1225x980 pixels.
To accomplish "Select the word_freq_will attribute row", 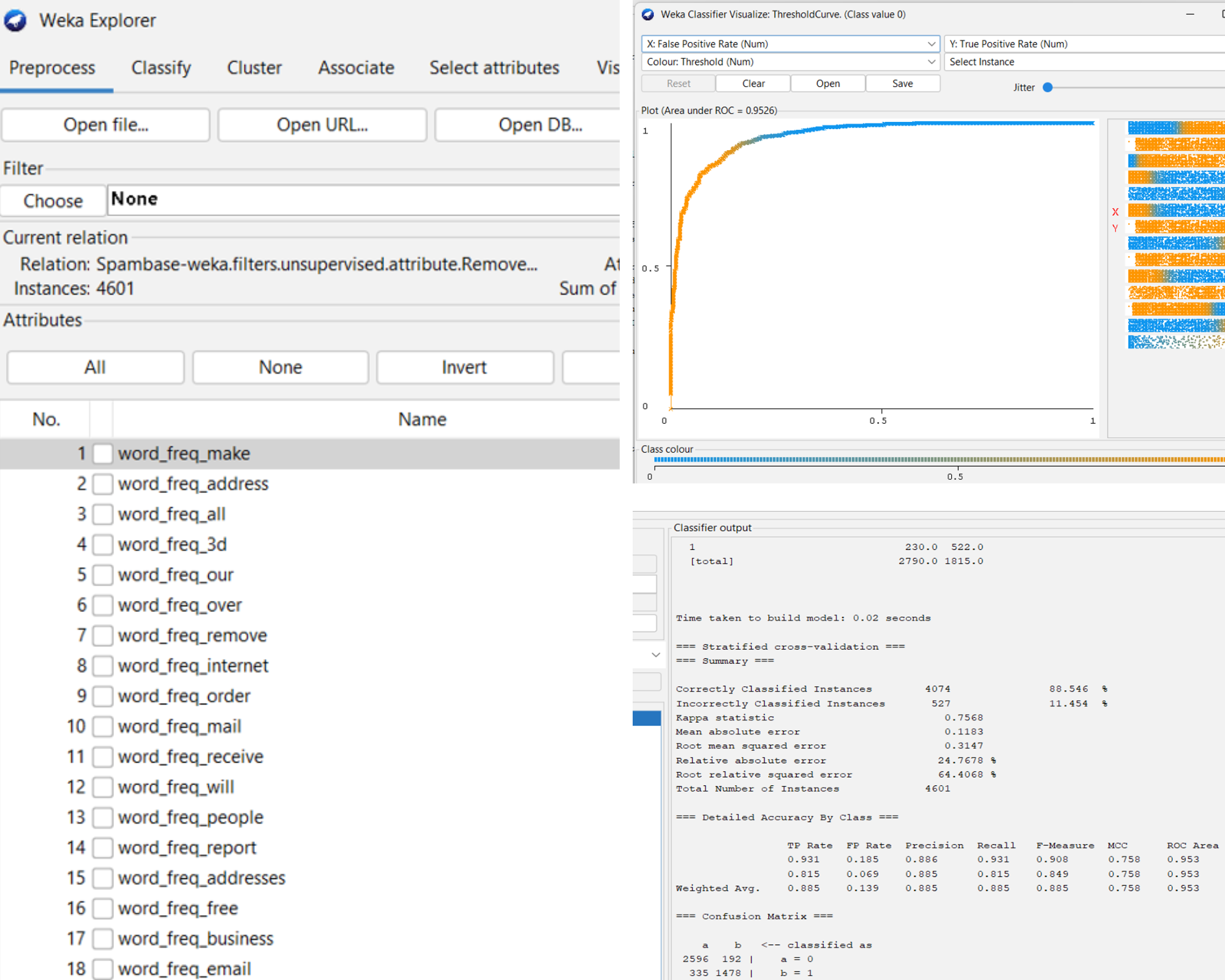I will point(310,787).
